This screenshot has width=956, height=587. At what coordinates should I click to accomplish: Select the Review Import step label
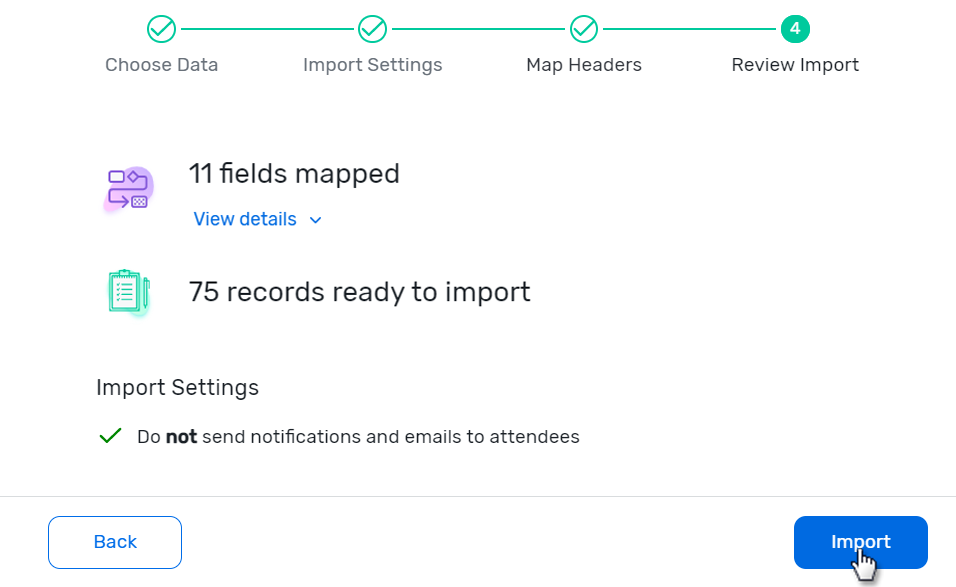795,65
